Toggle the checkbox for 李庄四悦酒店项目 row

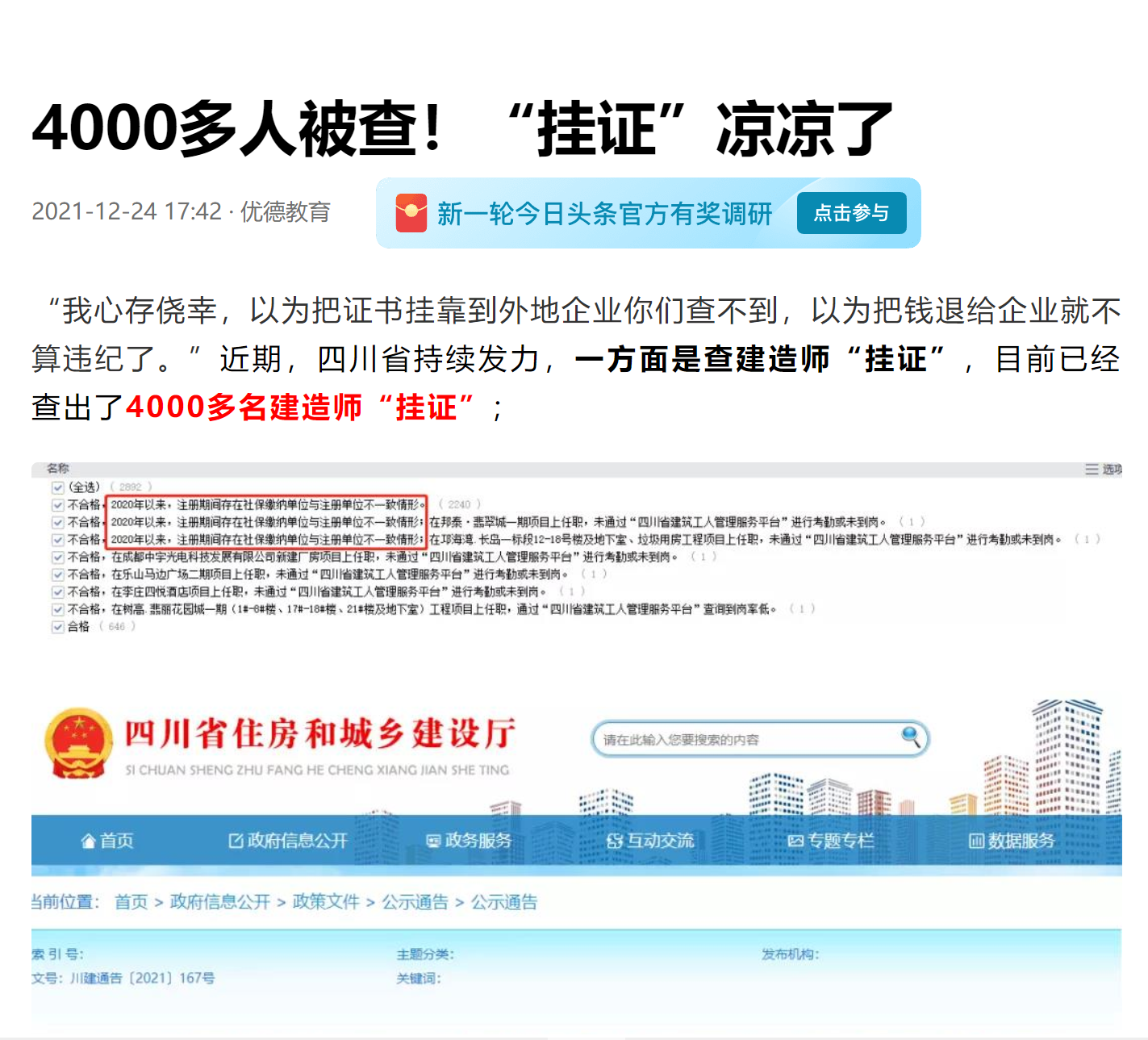[x=58, y=592]
